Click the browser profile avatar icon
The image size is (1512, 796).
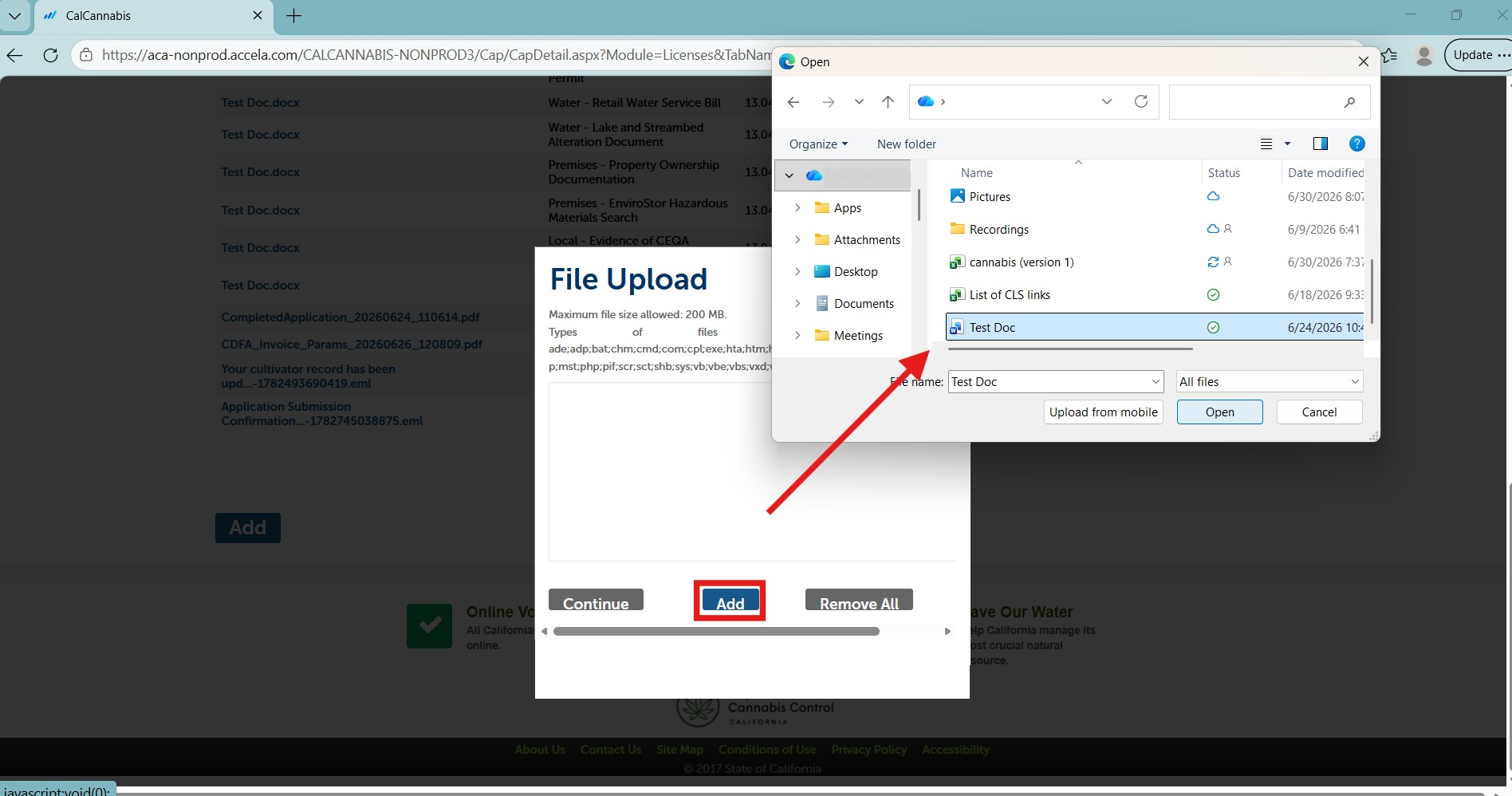point(1423,55)
